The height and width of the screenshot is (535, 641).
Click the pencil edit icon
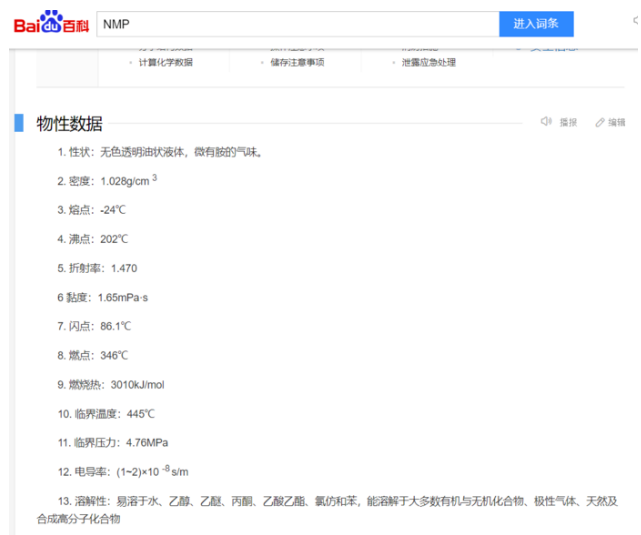pos(600,122)
